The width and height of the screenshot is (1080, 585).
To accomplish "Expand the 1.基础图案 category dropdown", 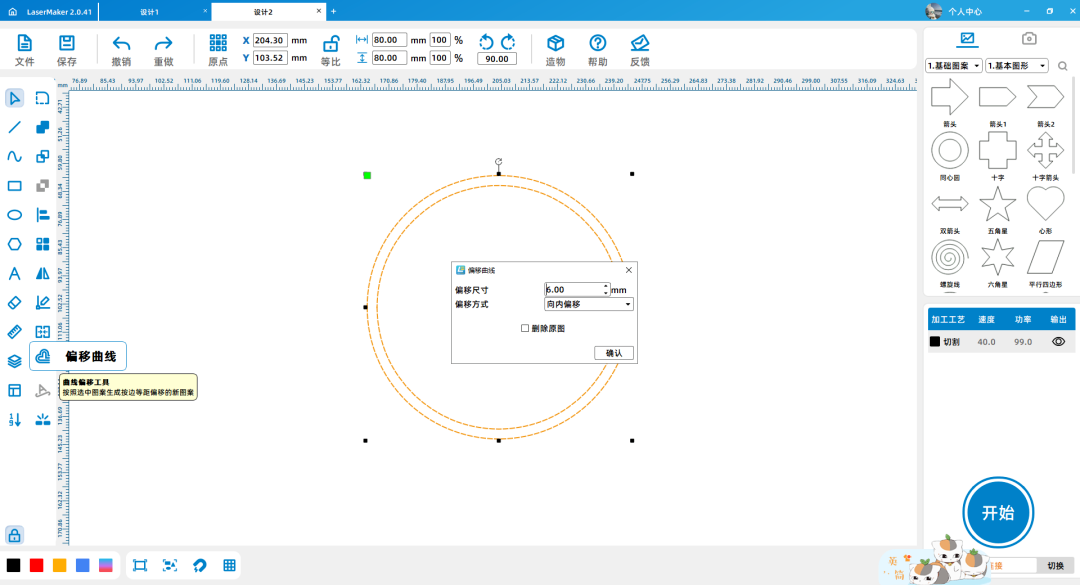I will coord(954,66).
